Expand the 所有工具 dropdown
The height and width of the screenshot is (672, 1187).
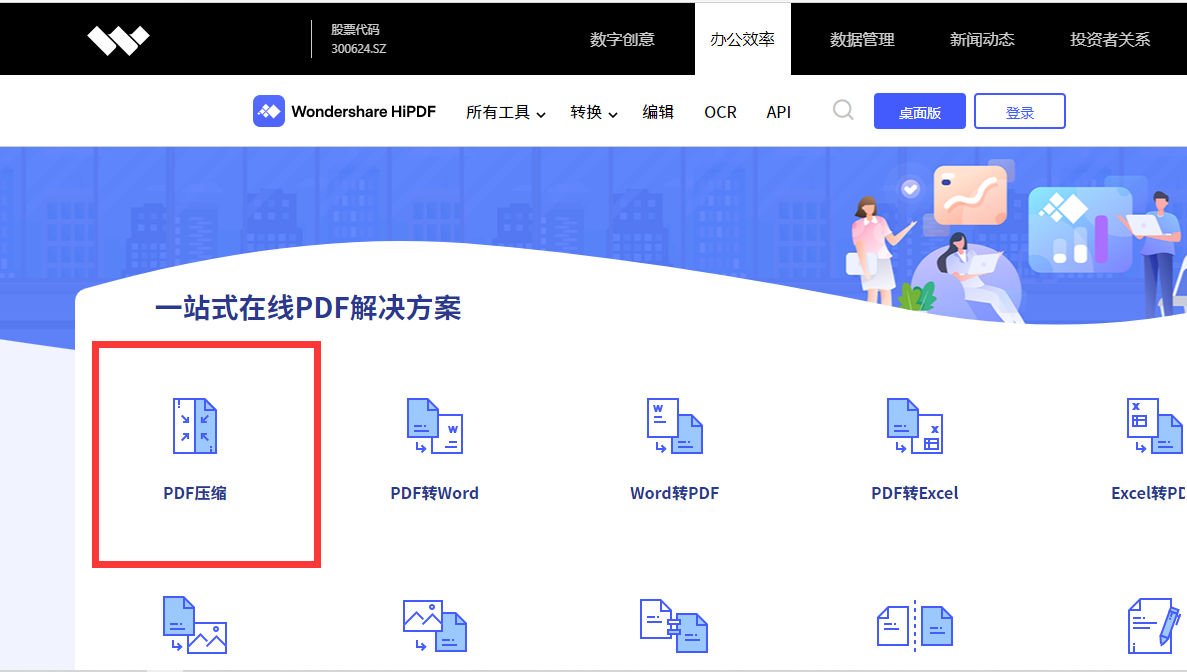click(x=505, y=112)
